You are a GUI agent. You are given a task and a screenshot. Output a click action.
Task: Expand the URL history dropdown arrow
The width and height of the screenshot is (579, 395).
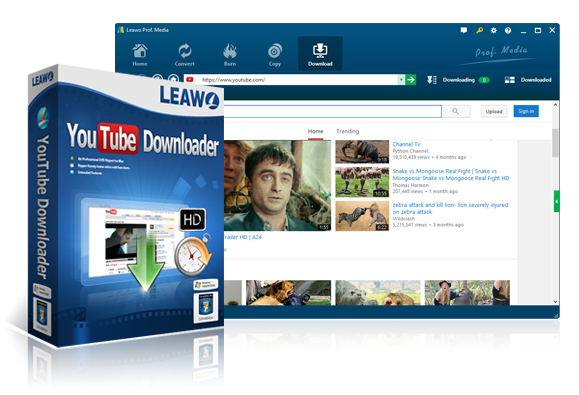(401, 80)
